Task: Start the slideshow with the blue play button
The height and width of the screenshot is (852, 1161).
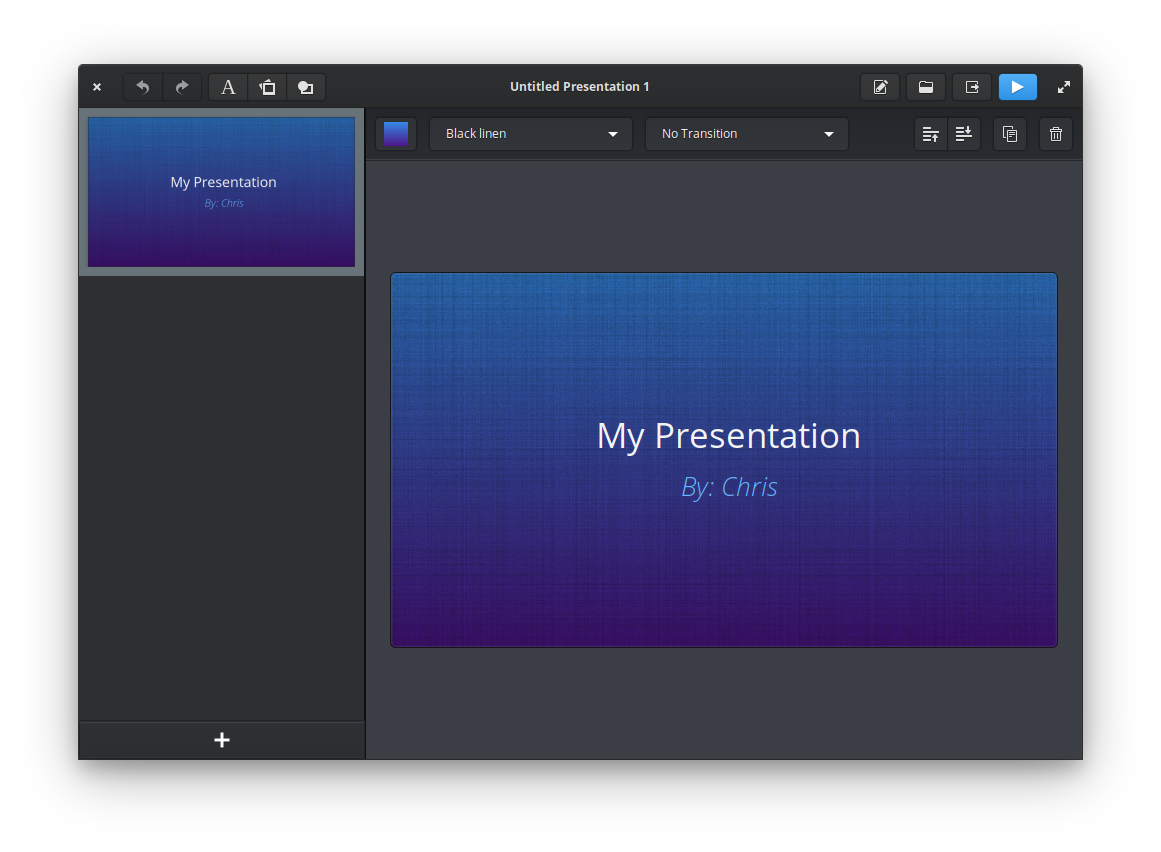Action: pos(1017,87)
